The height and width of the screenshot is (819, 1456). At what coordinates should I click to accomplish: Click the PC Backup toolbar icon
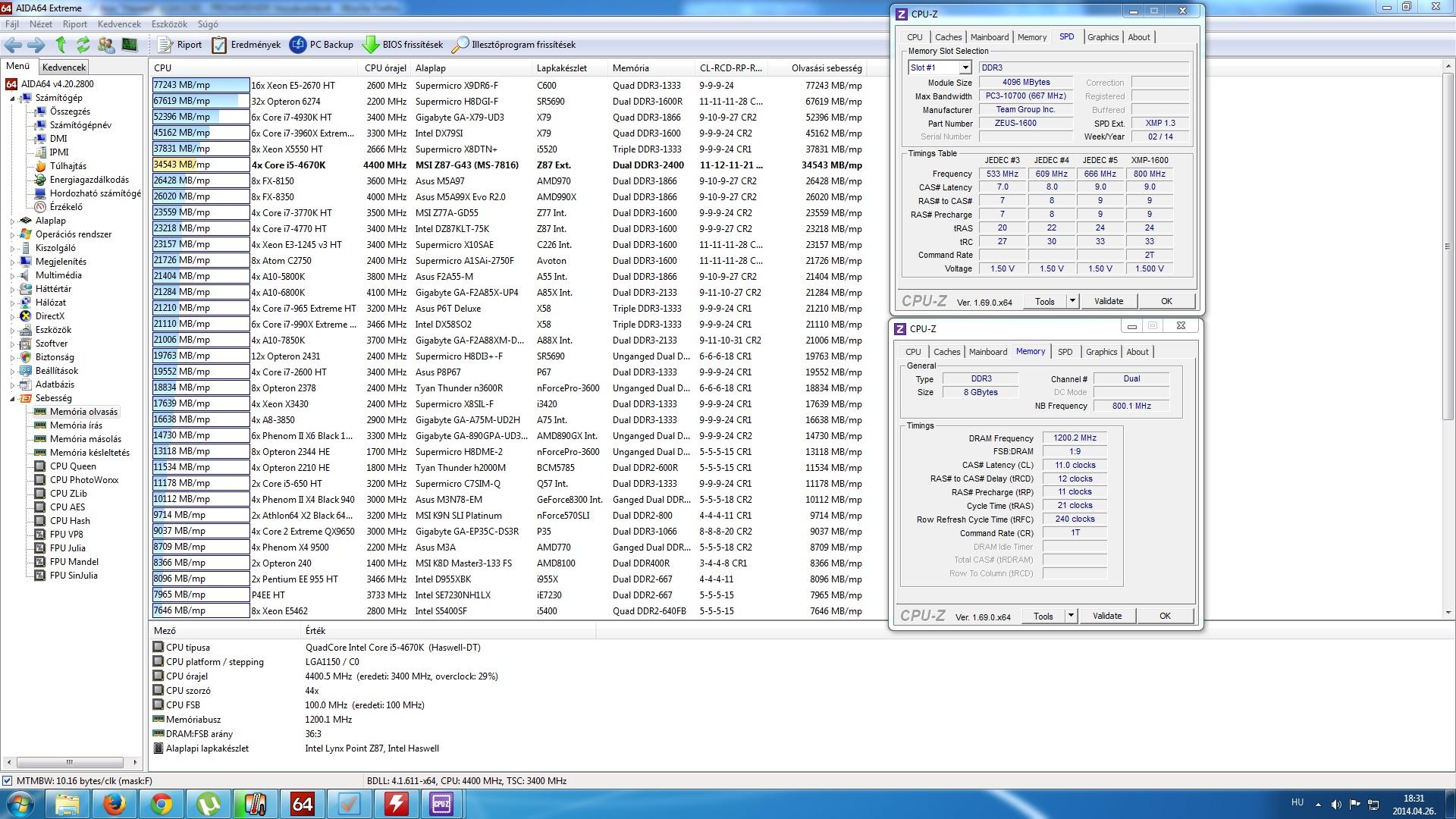[298, 45]
